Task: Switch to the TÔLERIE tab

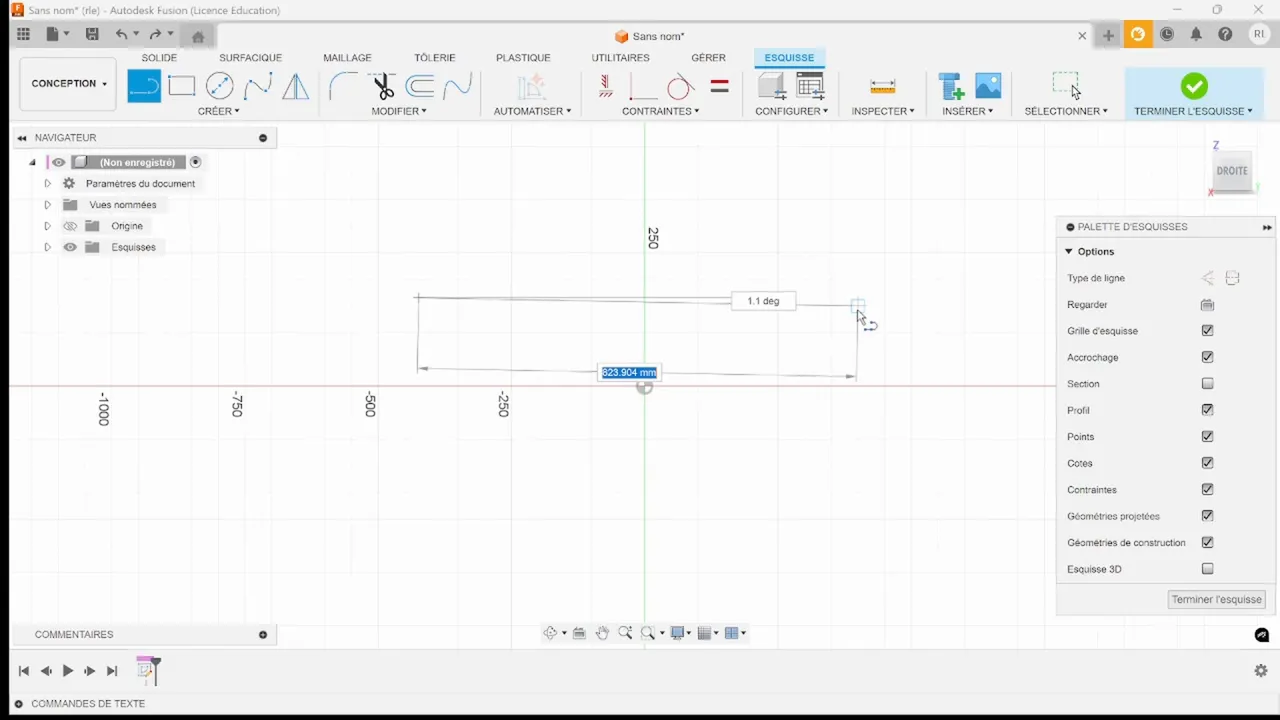Action: (x=435, y=58)
